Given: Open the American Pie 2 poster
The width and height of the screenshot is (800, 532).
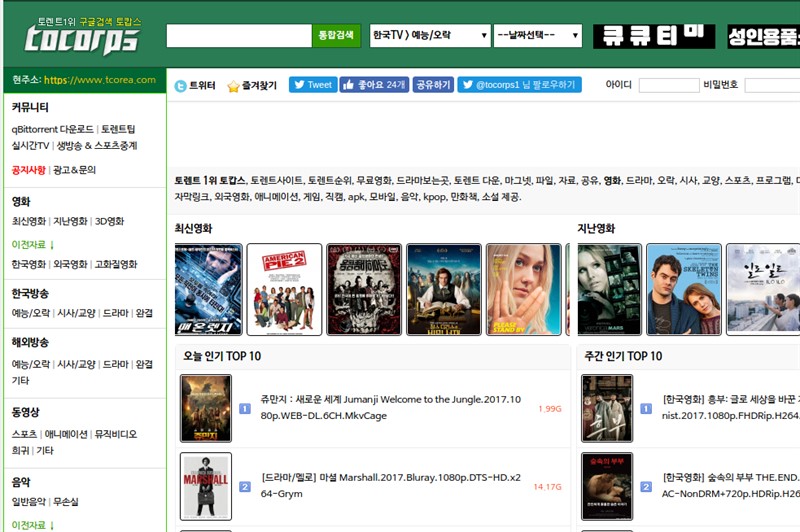Looking at the screenshot, I should pyautogui.click(x=284, y=290).
